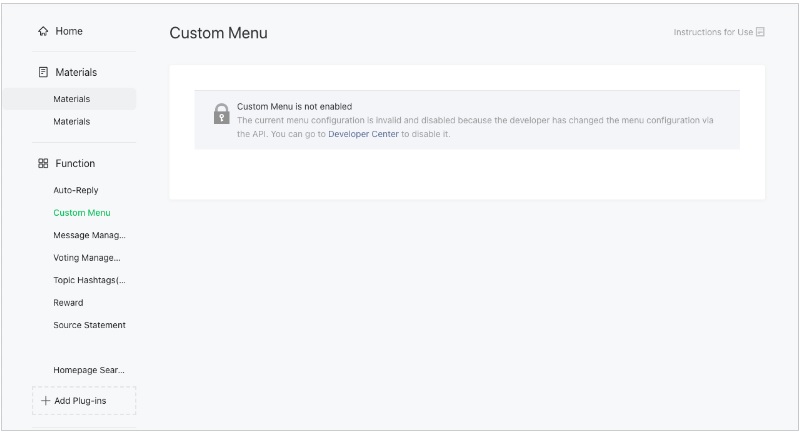Open the Instructions for Use link
The image size is (803, 433).
coord(713,32)
